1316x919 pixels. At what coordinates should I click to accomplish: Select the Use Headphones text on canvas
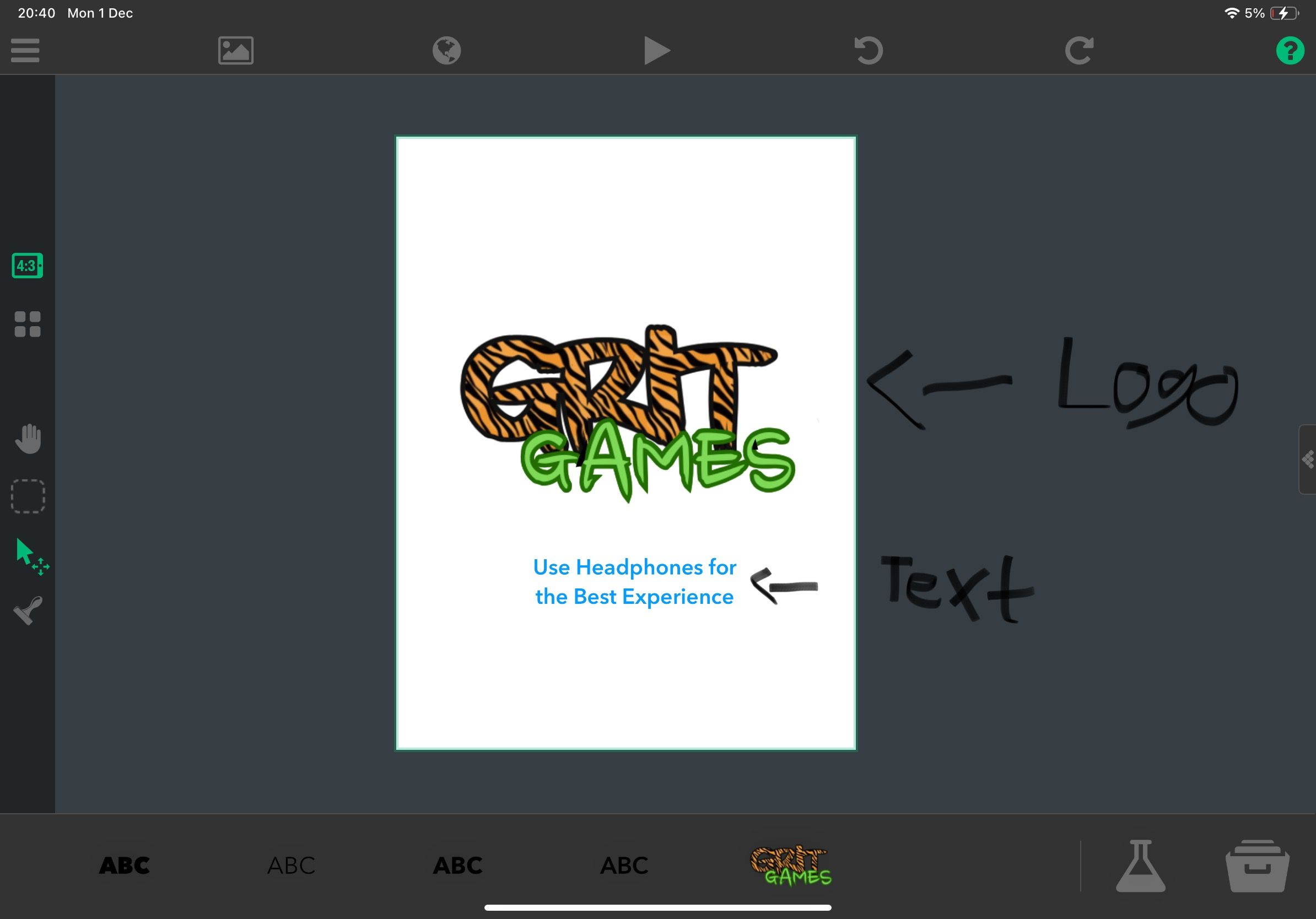634,581
